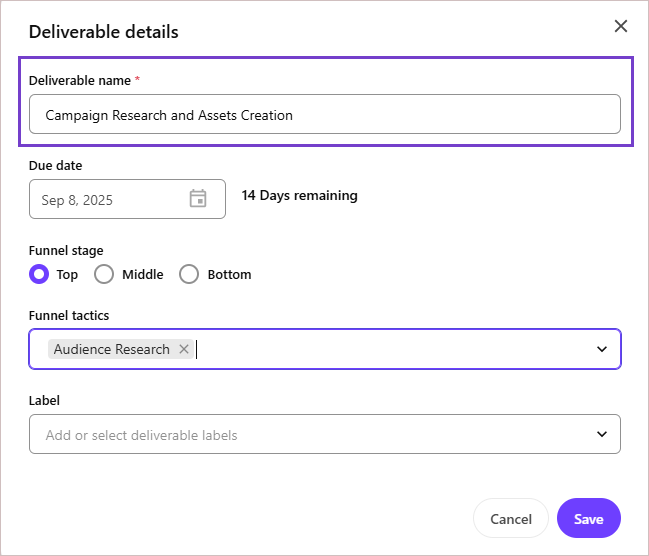Click the Due date label
649x556 pixels.
(x=55, y=166)
